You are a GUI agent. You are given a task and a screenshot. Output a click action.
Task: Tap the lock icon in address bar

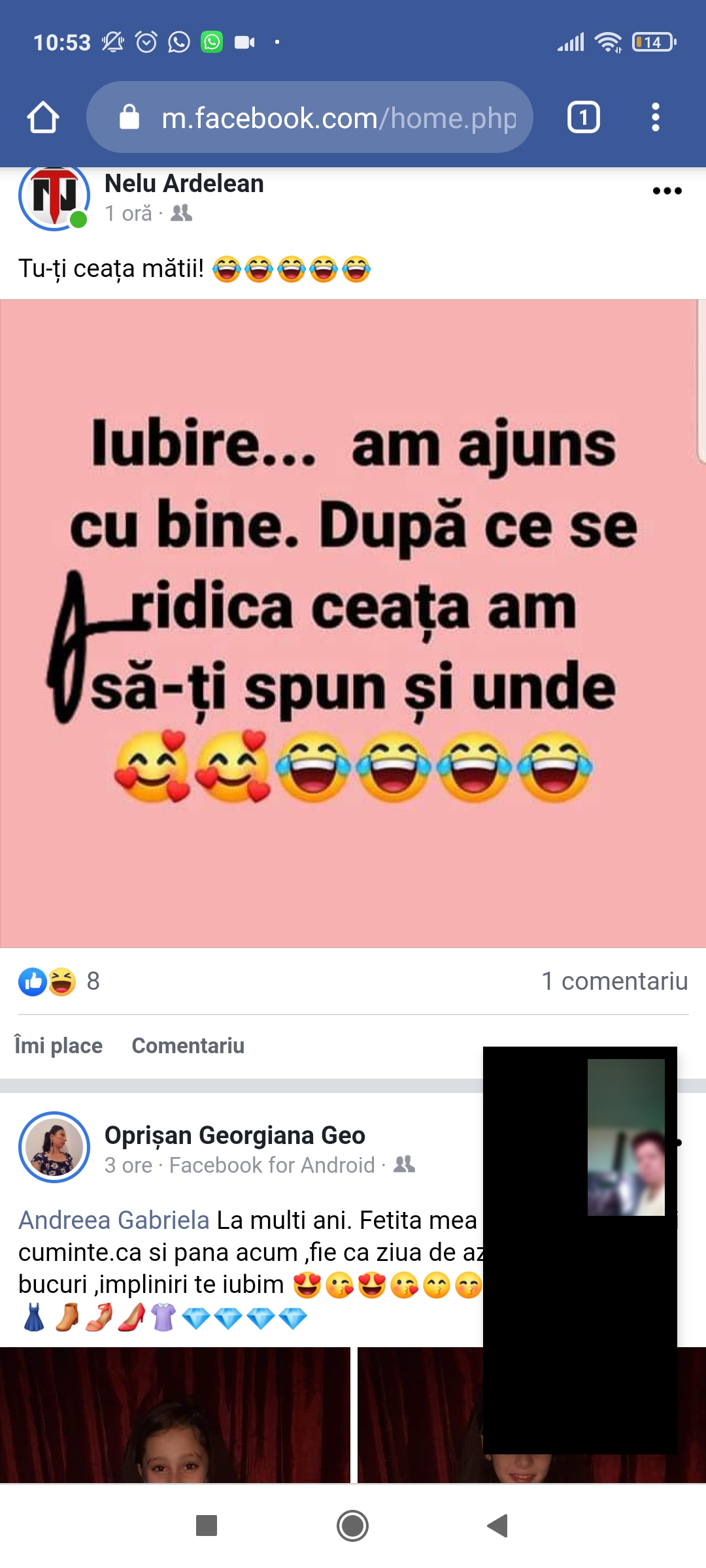pyautogui.click(x=129, y=118)
